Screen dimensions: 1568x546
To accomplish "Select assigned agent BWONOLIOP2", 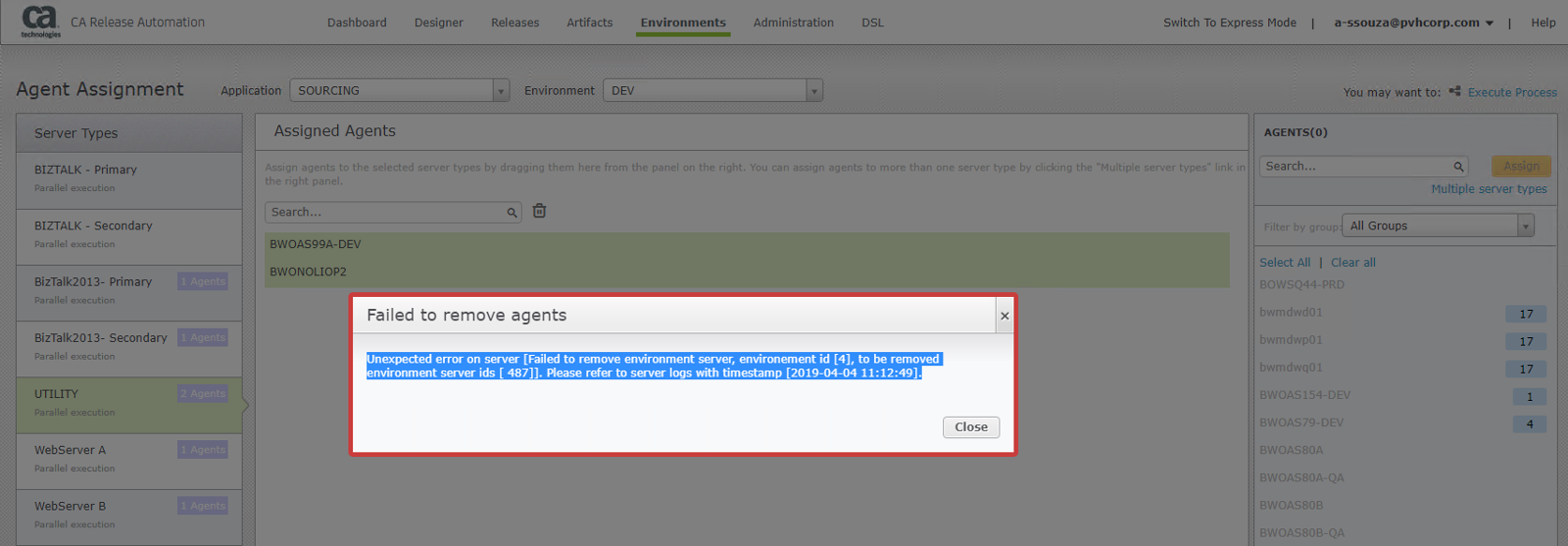I will pos(747,273).
